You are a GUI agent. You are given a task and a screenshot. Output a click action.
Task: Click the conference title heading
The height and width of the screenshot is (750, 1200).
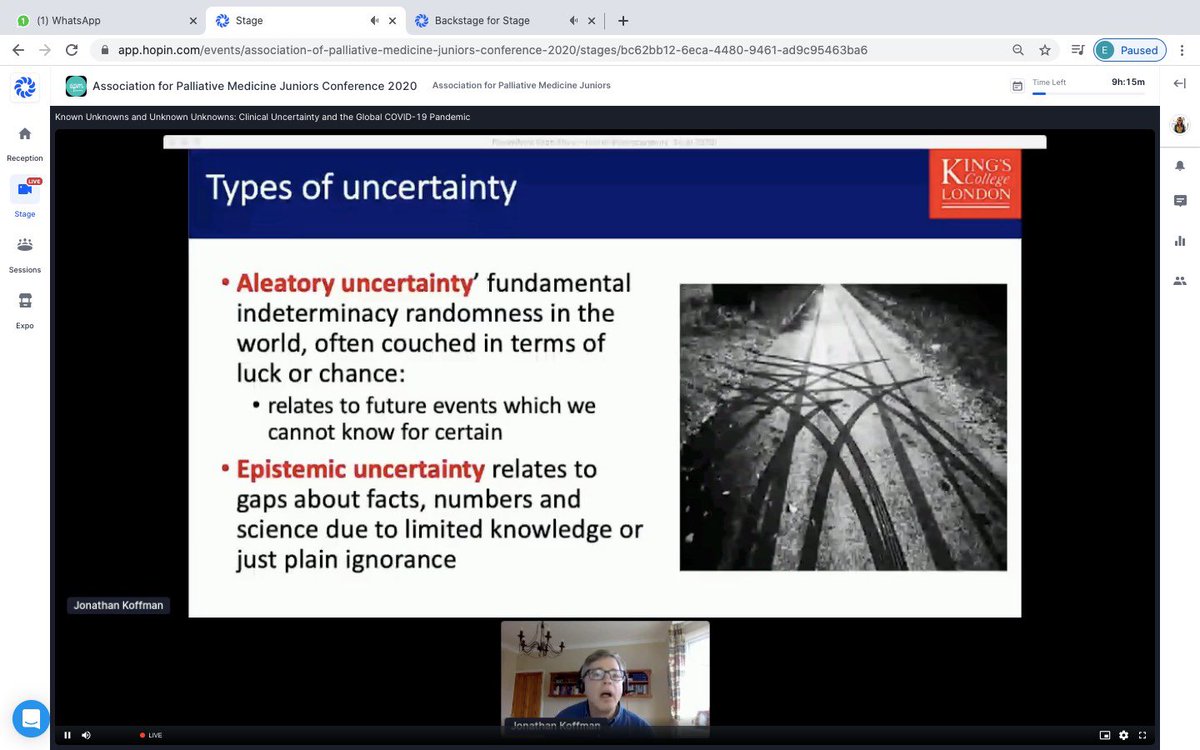coord(255,86)
